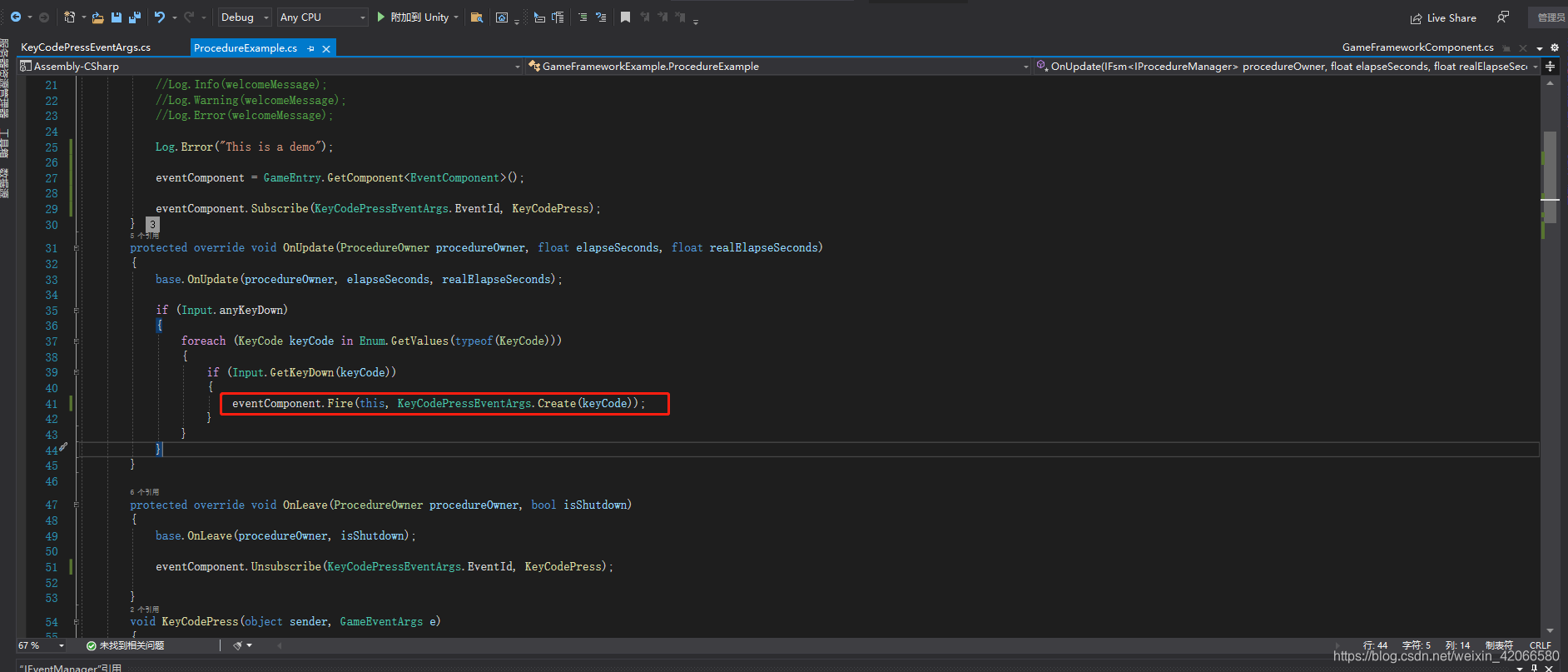Click the New Project toolbar icon
This screenshot has width=1568, height=672.
click(x=70, y=17)
